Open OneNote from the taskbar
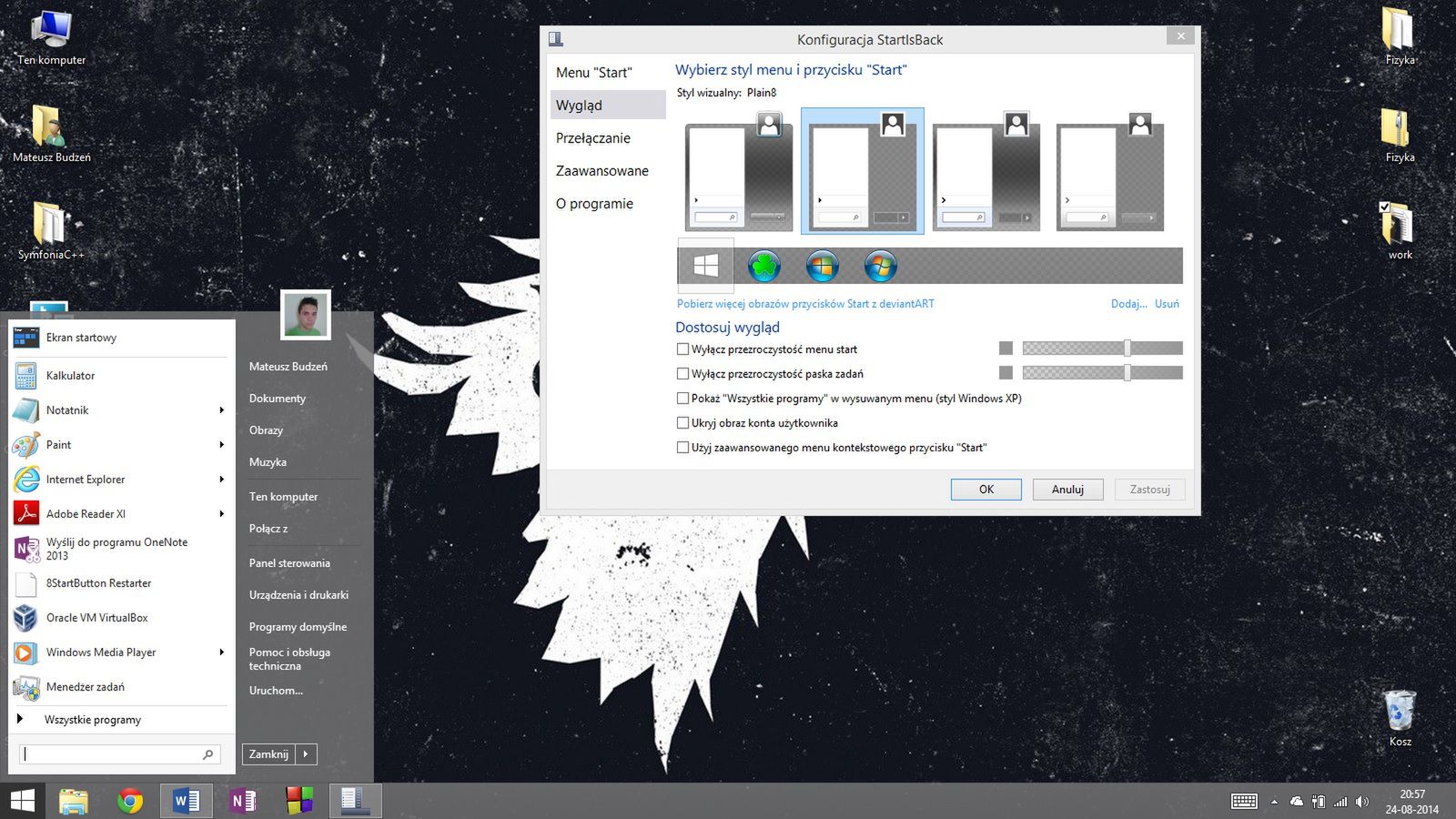Image resolution: width=1456 pixels, height=819 pixels. [x=243, y=801]
